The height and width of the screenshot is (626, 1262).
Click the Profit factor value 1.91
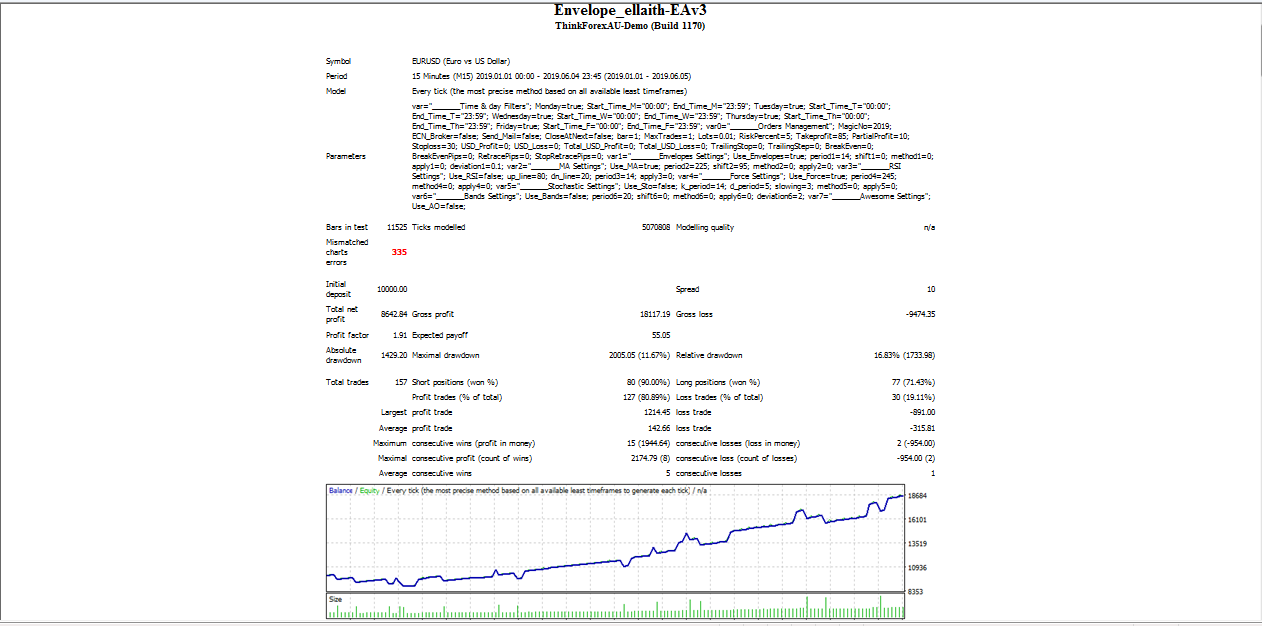(398, 335)
